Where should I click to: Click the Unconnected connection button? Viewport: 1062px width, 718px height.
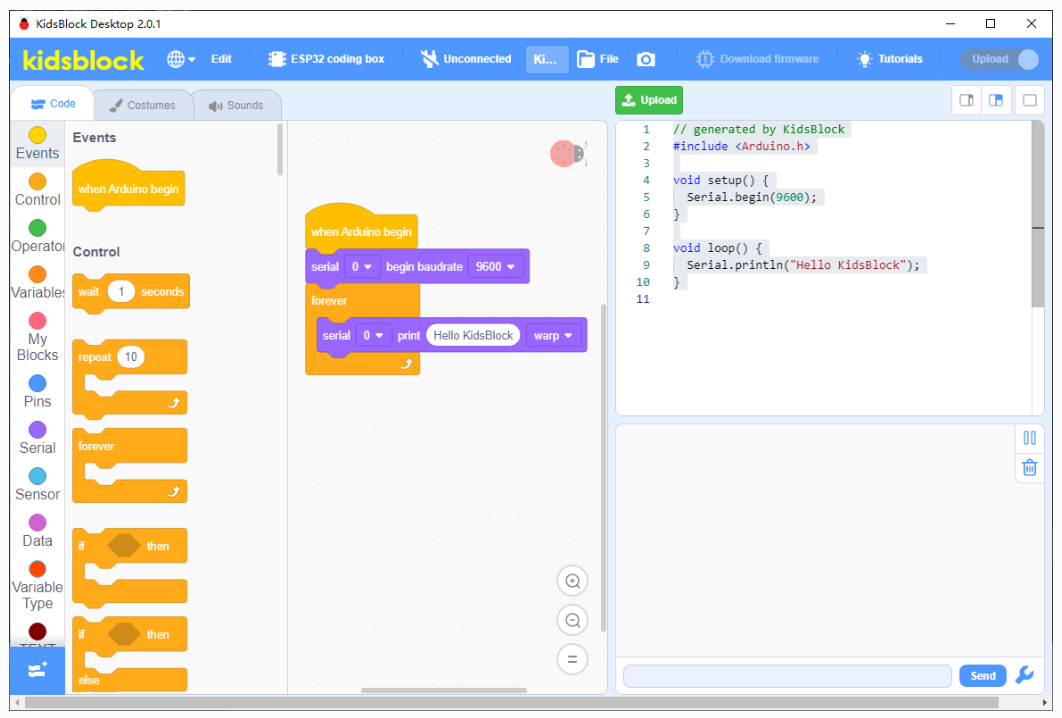tap(466, 59)
